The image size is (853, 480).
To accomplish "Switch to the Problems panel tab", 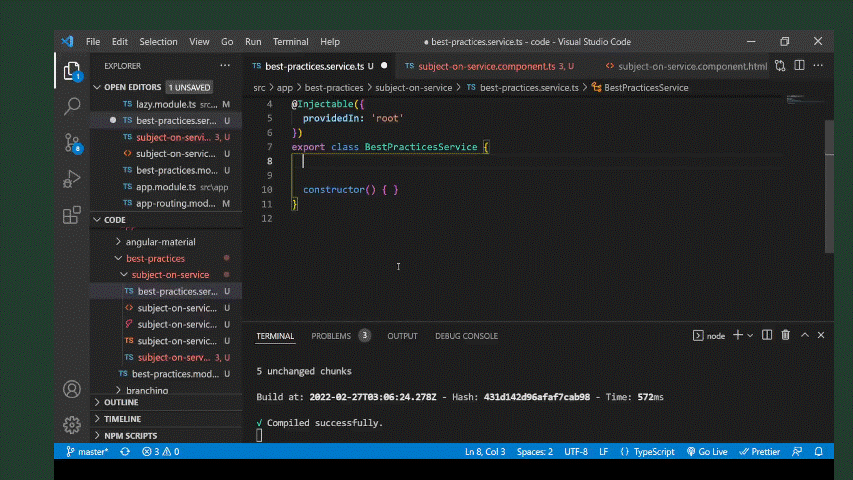I will coord(340,336).
